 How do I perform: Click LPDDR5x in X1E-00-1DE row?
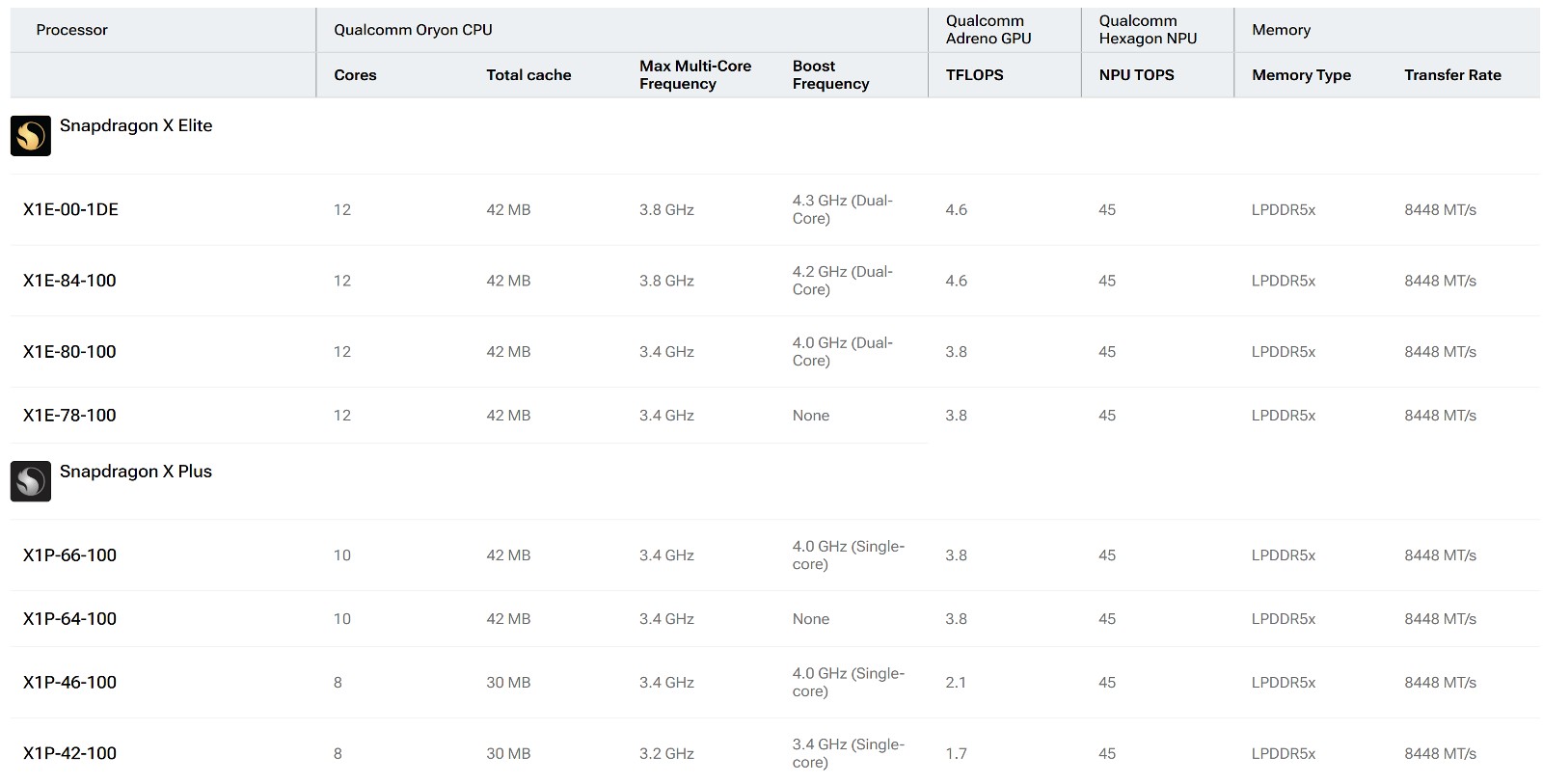(x=1284, y=210)
